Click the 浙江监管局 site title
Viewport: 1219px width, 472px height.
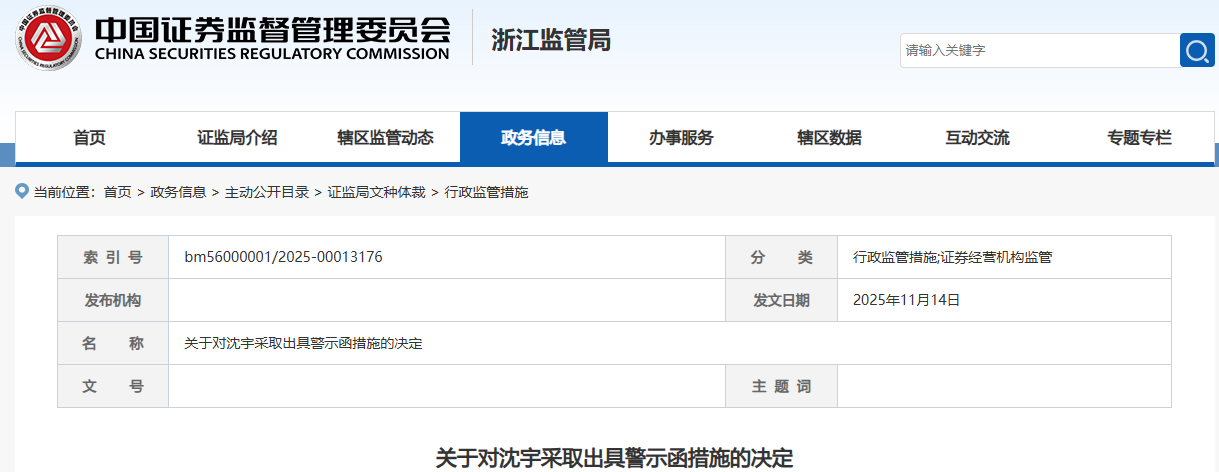(551, 40)
